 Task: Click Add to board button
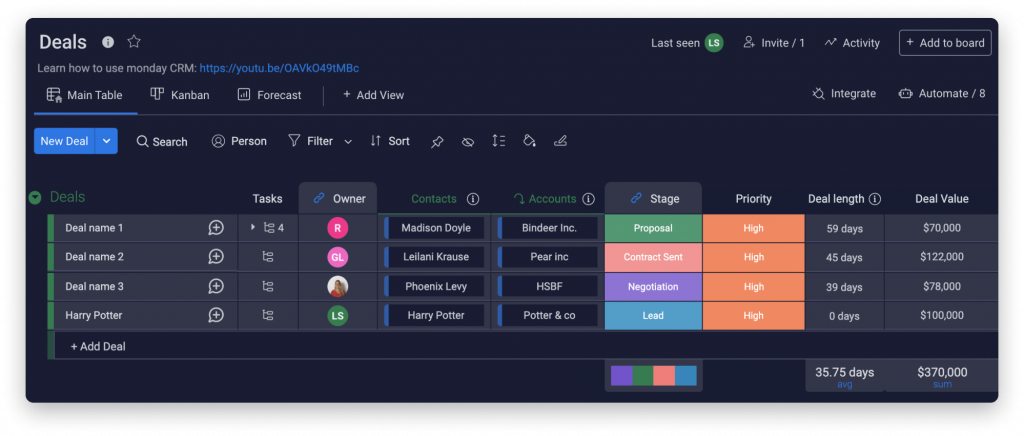click(945, 43)
